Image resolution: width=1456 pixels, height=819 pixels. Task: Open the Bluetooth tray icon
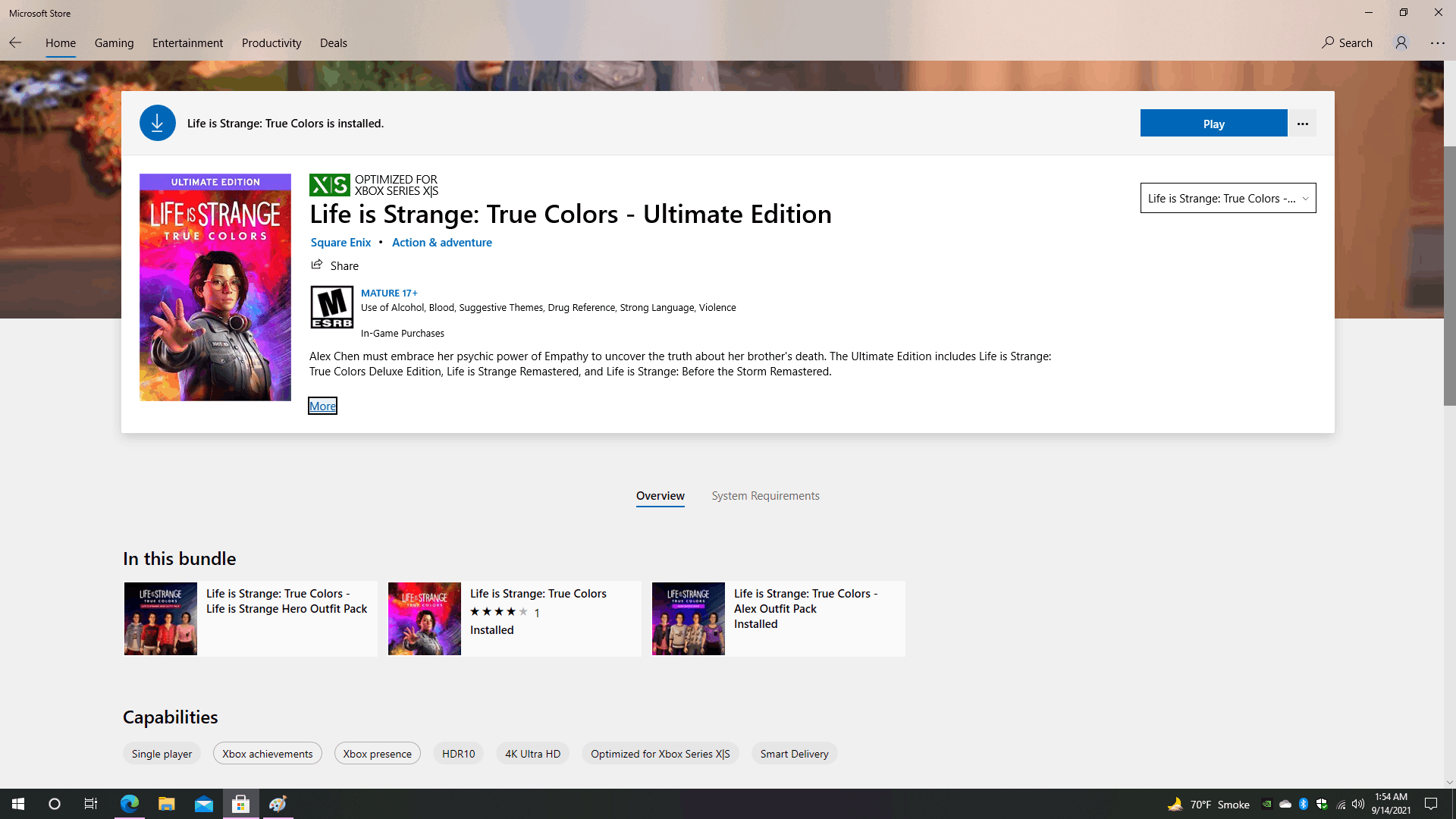click(1304, 804)
